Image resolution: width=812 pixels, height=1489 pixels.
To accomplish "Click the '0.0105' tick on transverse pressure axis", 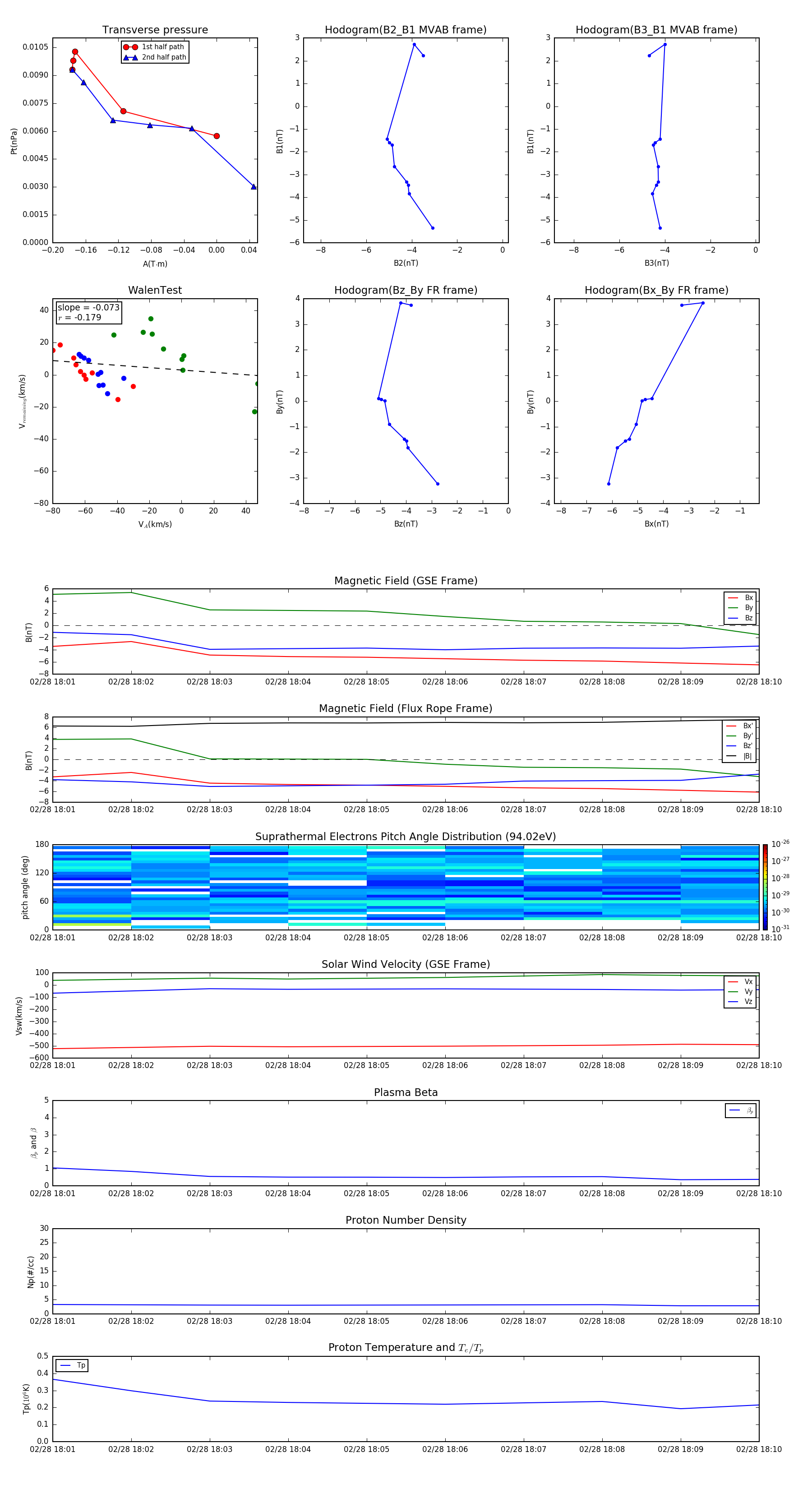I will click(35, 47).
